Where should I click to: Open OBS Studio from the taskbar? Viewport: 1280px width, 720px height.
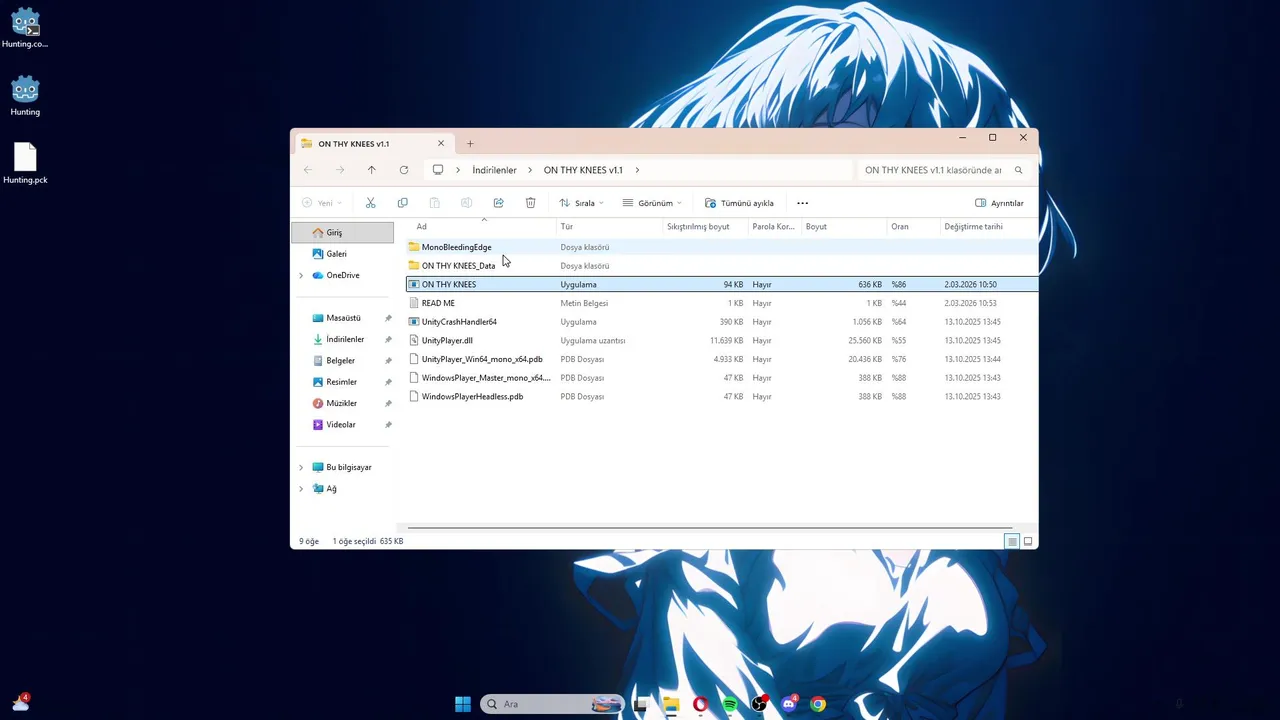[759, 704]
